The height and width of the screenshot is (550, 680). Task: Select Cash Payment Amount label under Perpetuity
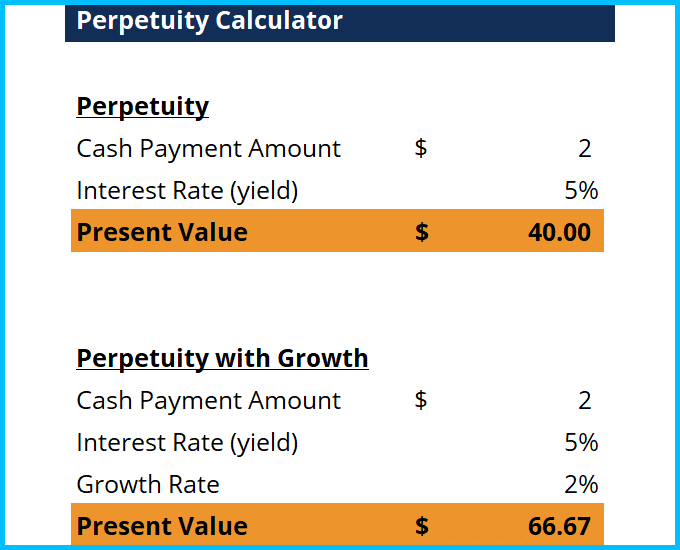tap(208, 149)
